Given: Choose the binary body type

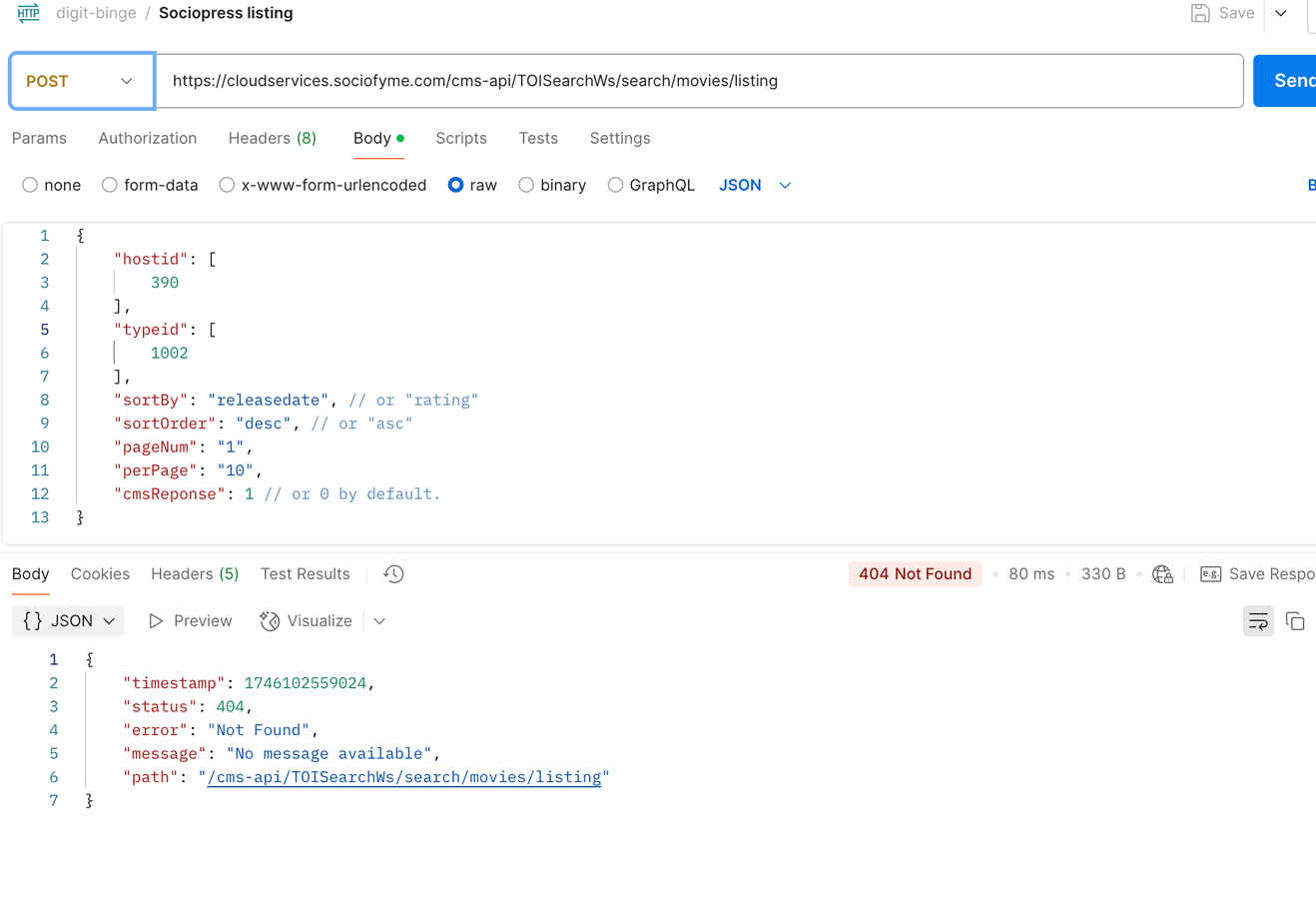Looking at the screenshot, I should coord(526,185).
